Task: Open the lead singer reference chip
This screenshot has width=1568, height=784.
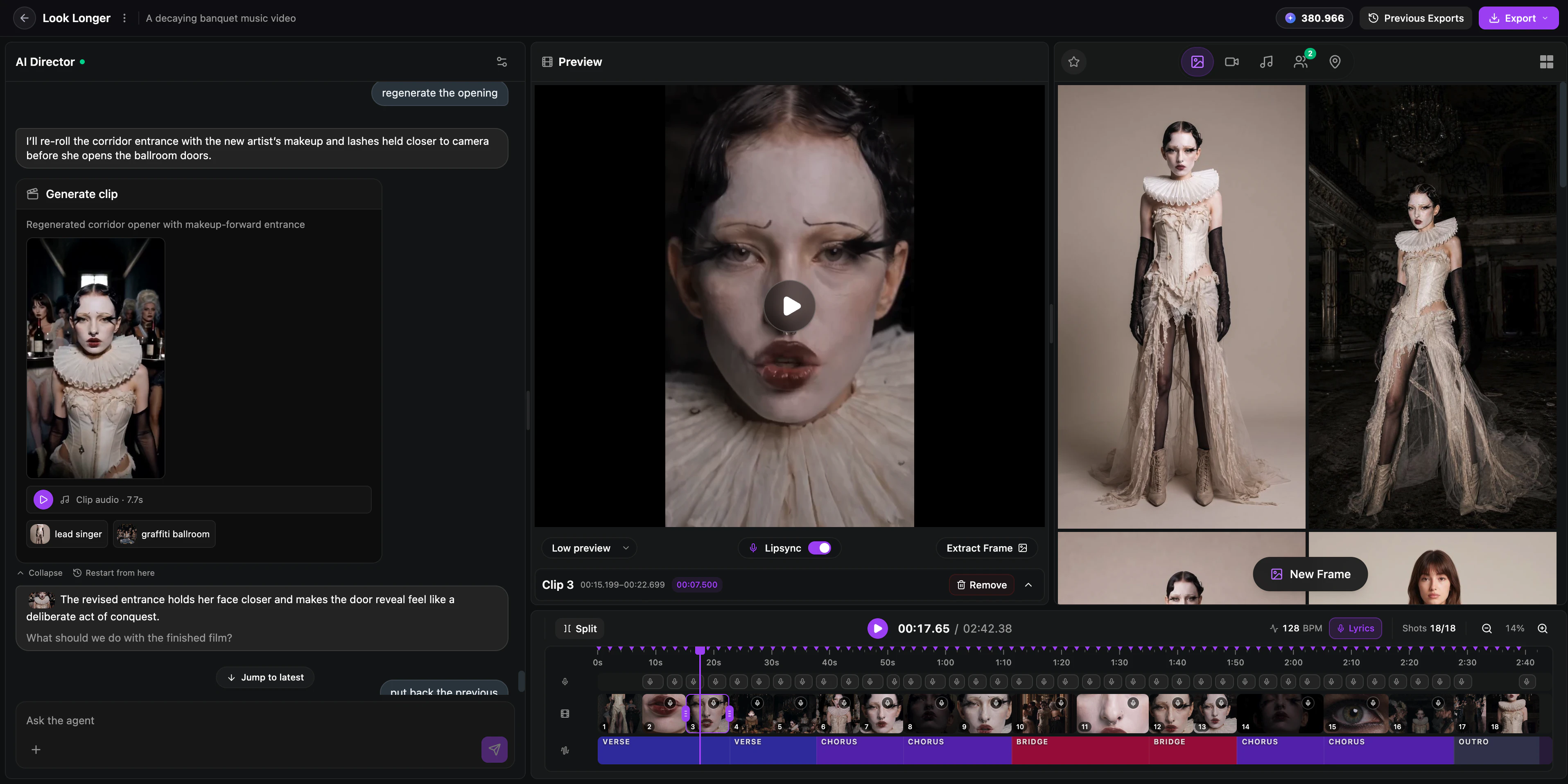Action: click(67, 534)
